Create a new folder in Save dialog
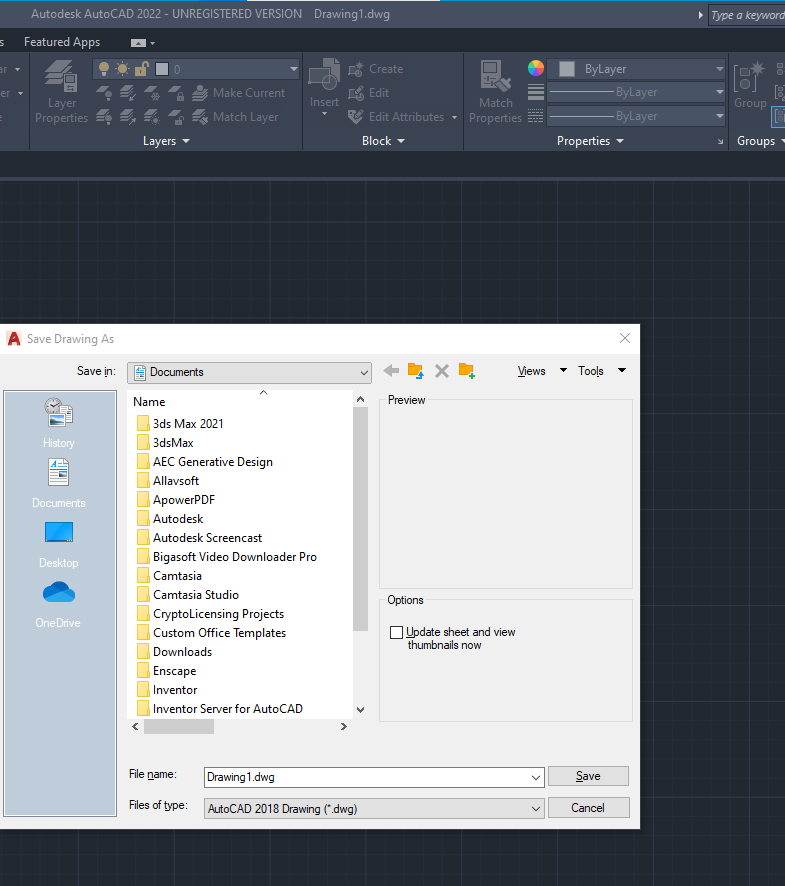The height and width of the screenshot is (886, 785). point(467,371)
